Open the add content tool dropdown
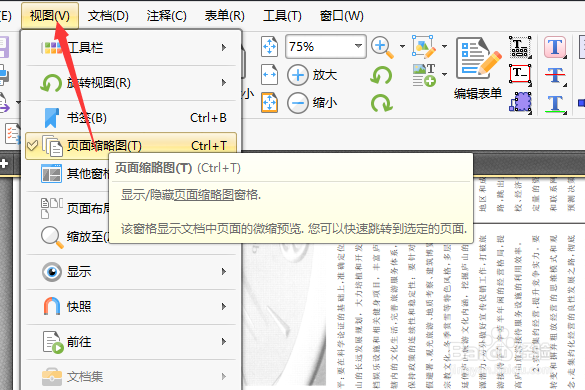The width and height of the screenshot is (585, 390). point(444,74)
